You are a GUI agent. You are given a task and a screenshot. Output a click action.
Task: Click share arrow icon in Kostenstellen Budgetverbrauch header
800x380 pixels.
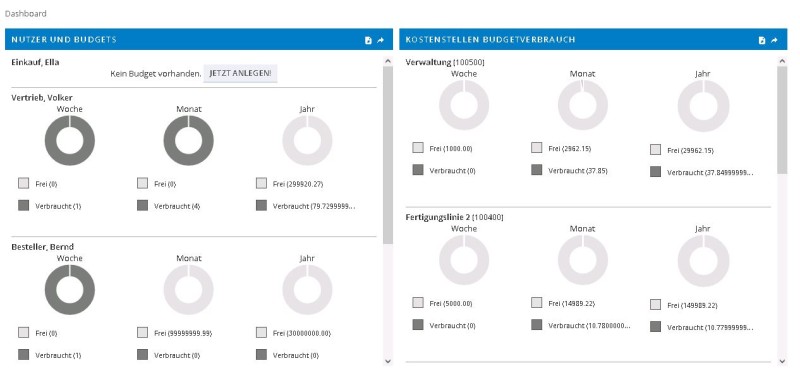774,40
